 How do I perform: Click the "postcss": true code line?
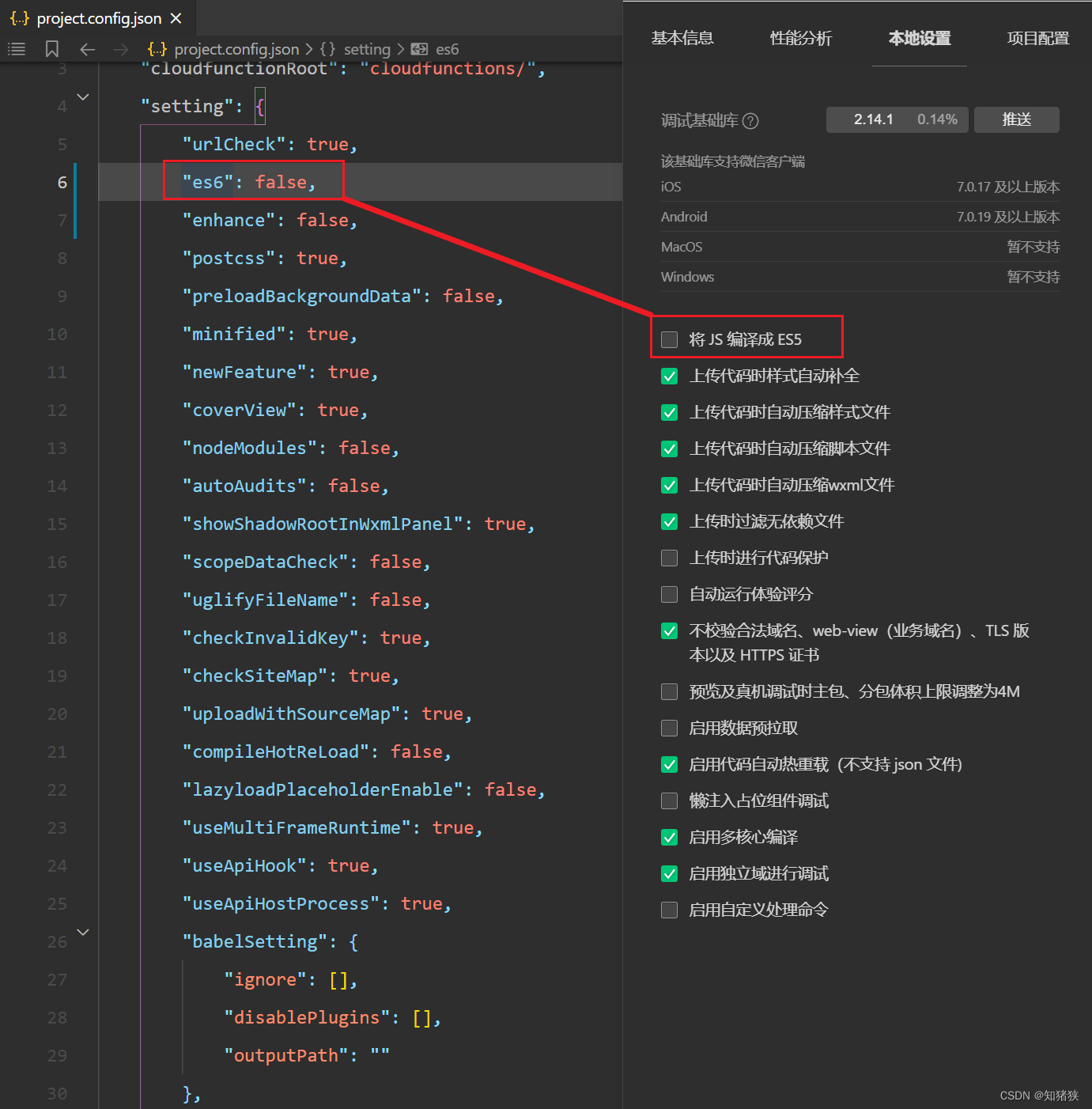[x=265, y=258]
